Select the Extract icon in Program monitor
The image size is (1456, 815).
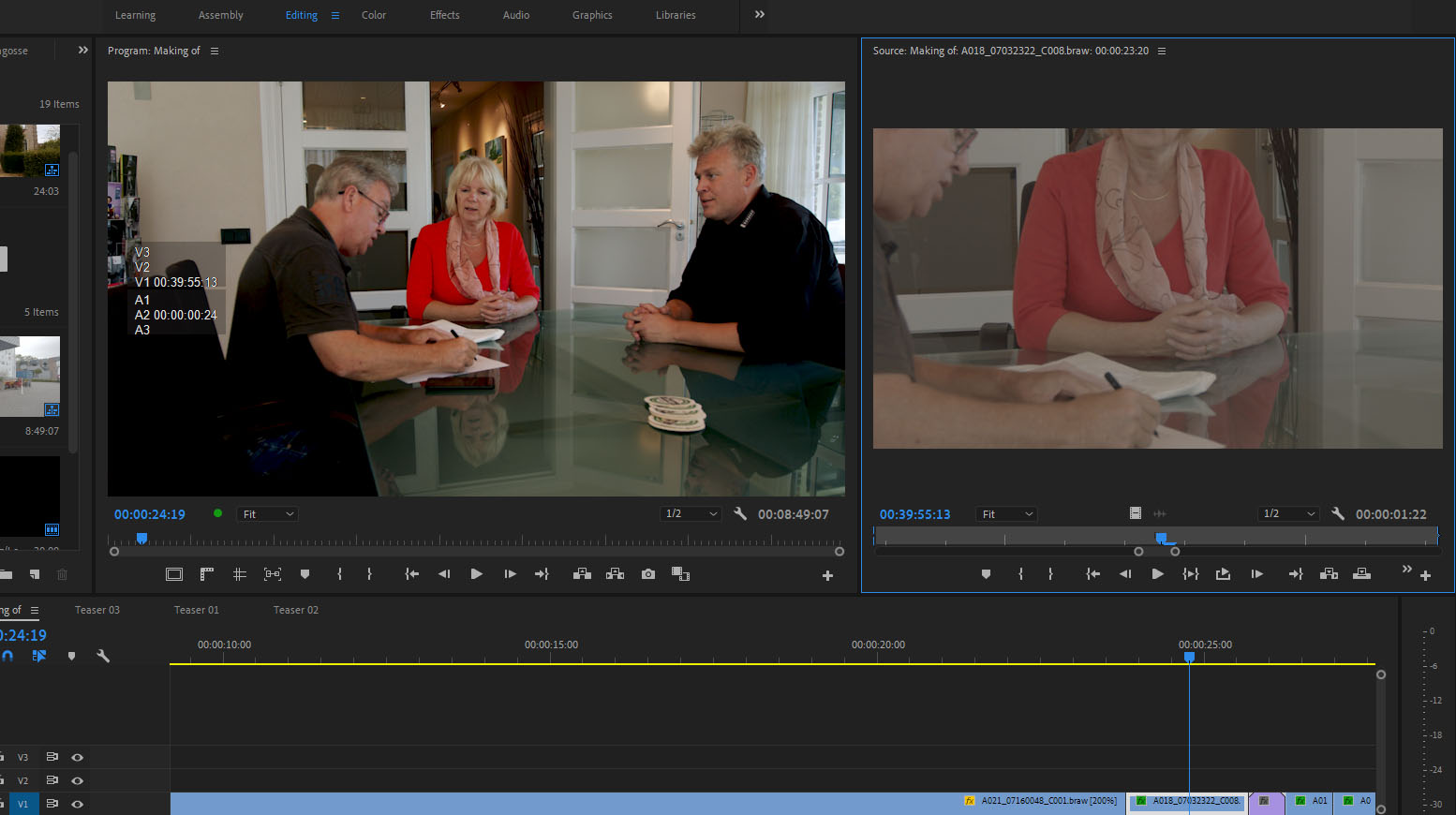coord(615,574)
